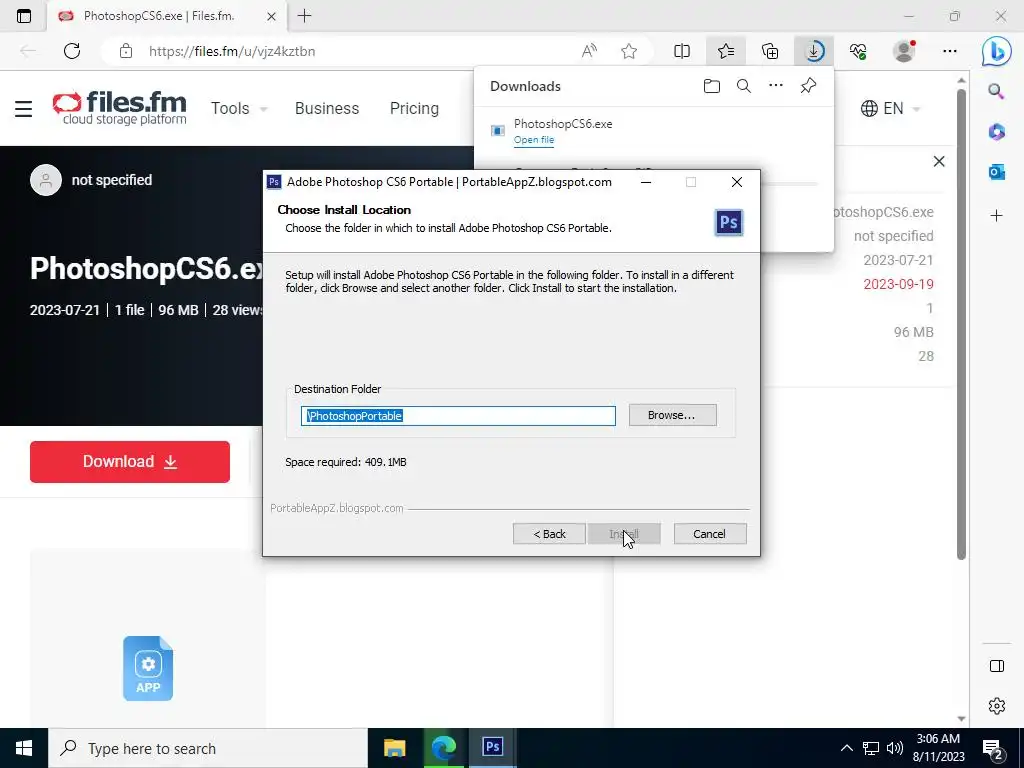Click the red Download button
The image size is (1024, 768).
click(129, 462)
